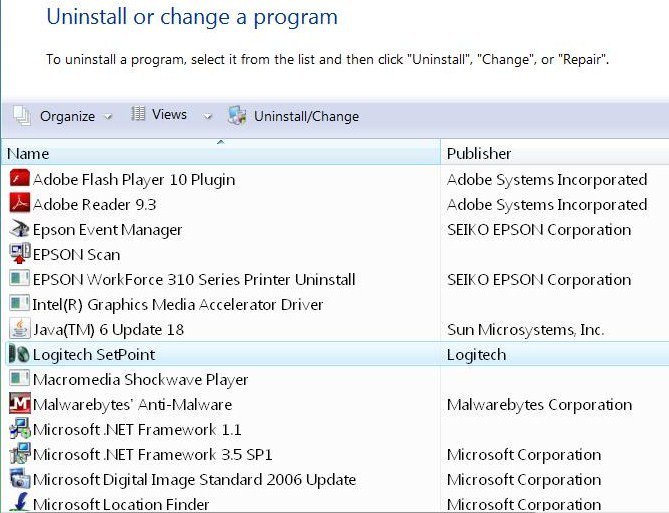
Task: Select Java(TM) 6 Update 18 name
Action: (108, 329)
